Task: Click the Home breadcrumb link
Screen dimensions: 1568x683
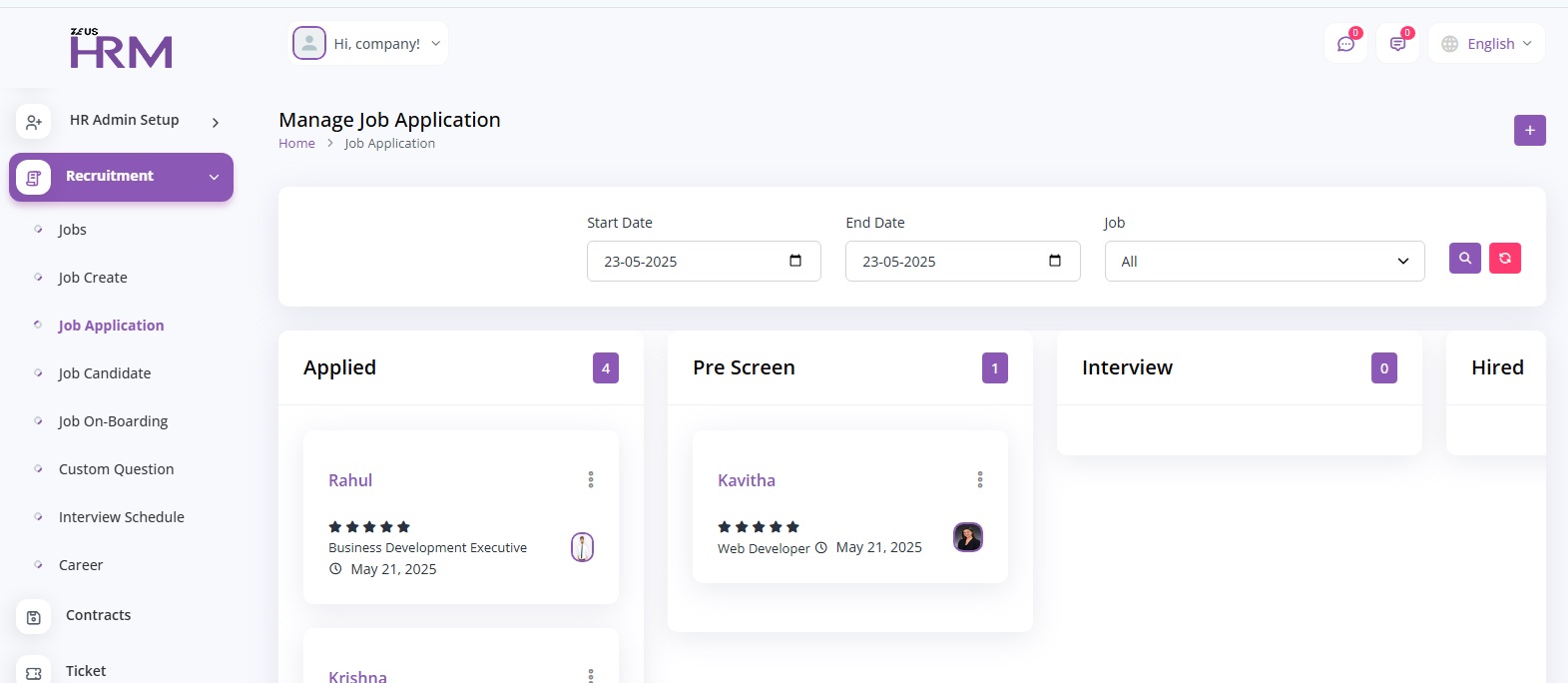Action: 296,144
